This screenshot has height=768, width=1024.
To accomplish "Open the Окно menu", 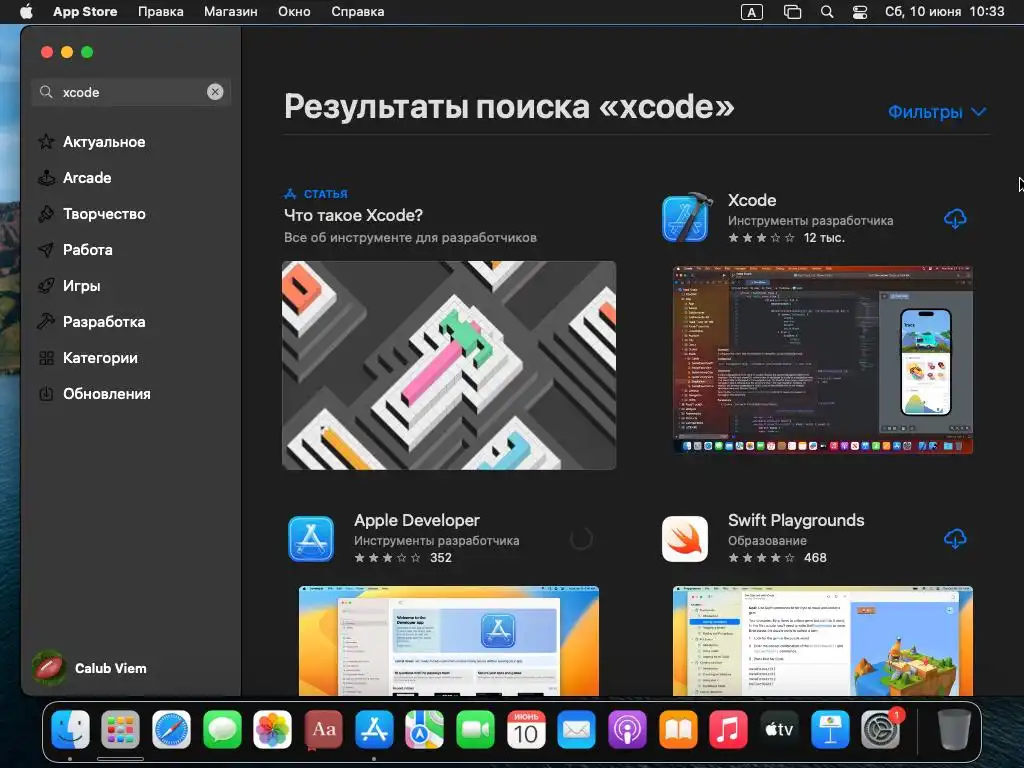I will (294, 12).
